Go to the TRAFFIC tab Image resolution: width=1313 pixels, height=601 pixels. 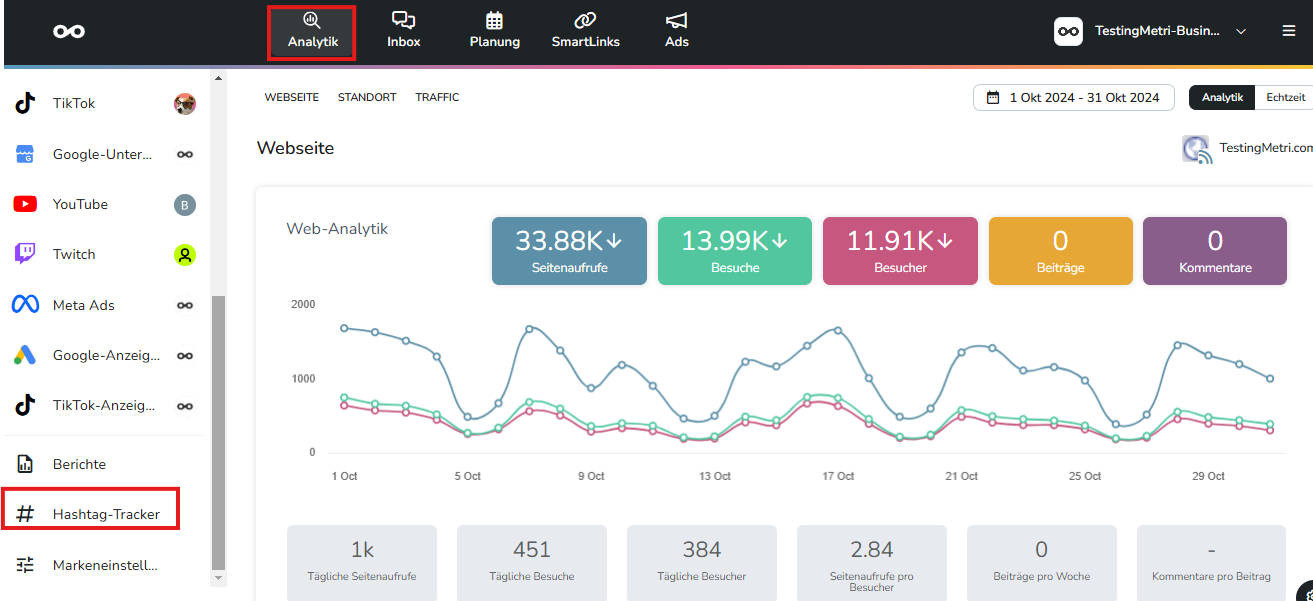coord(437,97)
